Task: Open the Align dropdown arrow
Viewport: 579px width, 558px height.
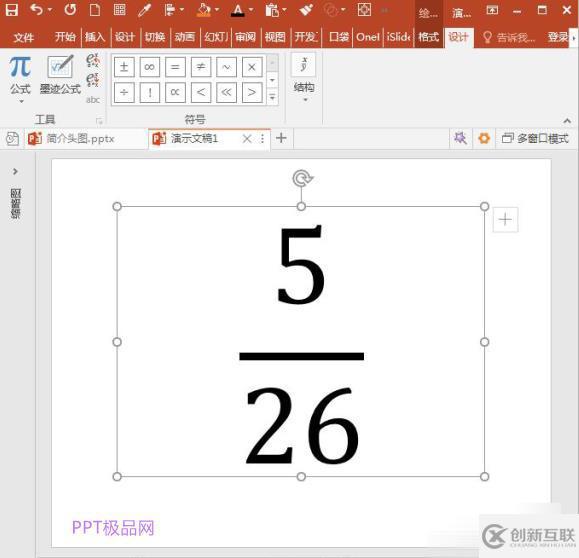Action: click(x=182, y=10)
